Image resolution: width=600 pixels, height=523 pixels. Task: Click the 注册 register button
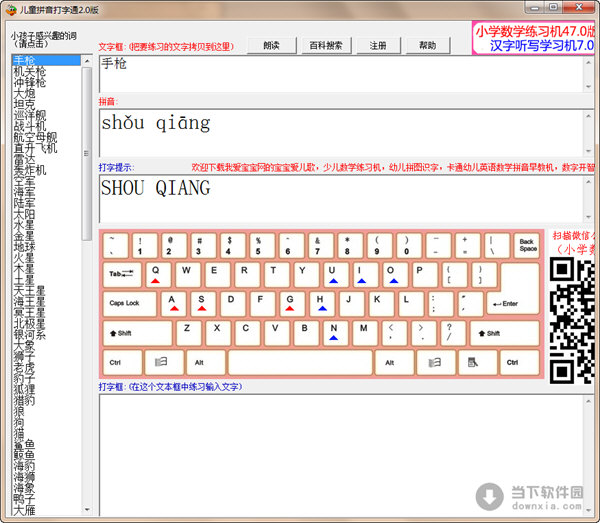click(x=378, y=46)
